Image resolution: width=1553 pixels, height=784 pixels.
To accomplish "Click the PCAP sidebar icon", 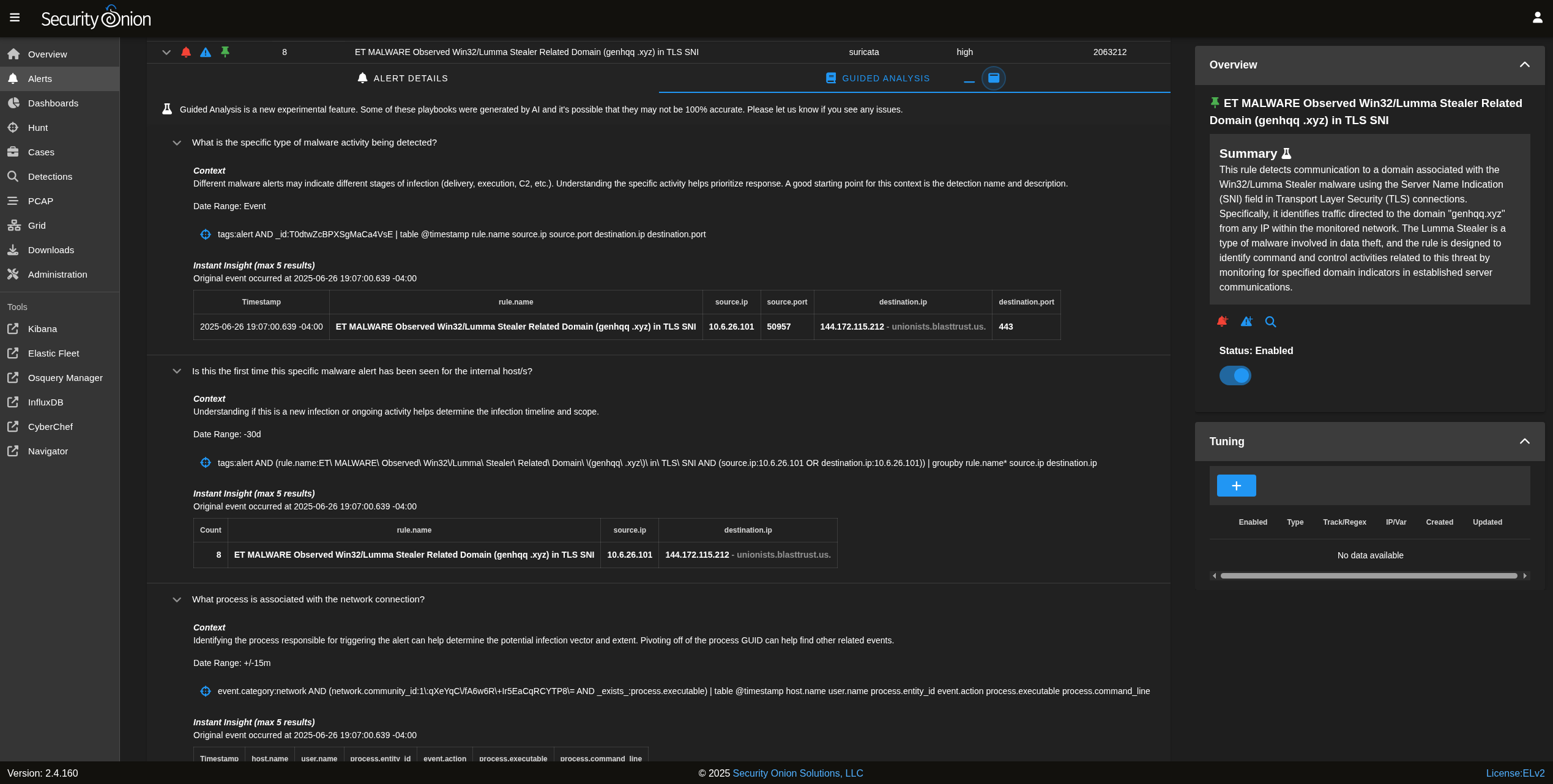I will 13,201.
